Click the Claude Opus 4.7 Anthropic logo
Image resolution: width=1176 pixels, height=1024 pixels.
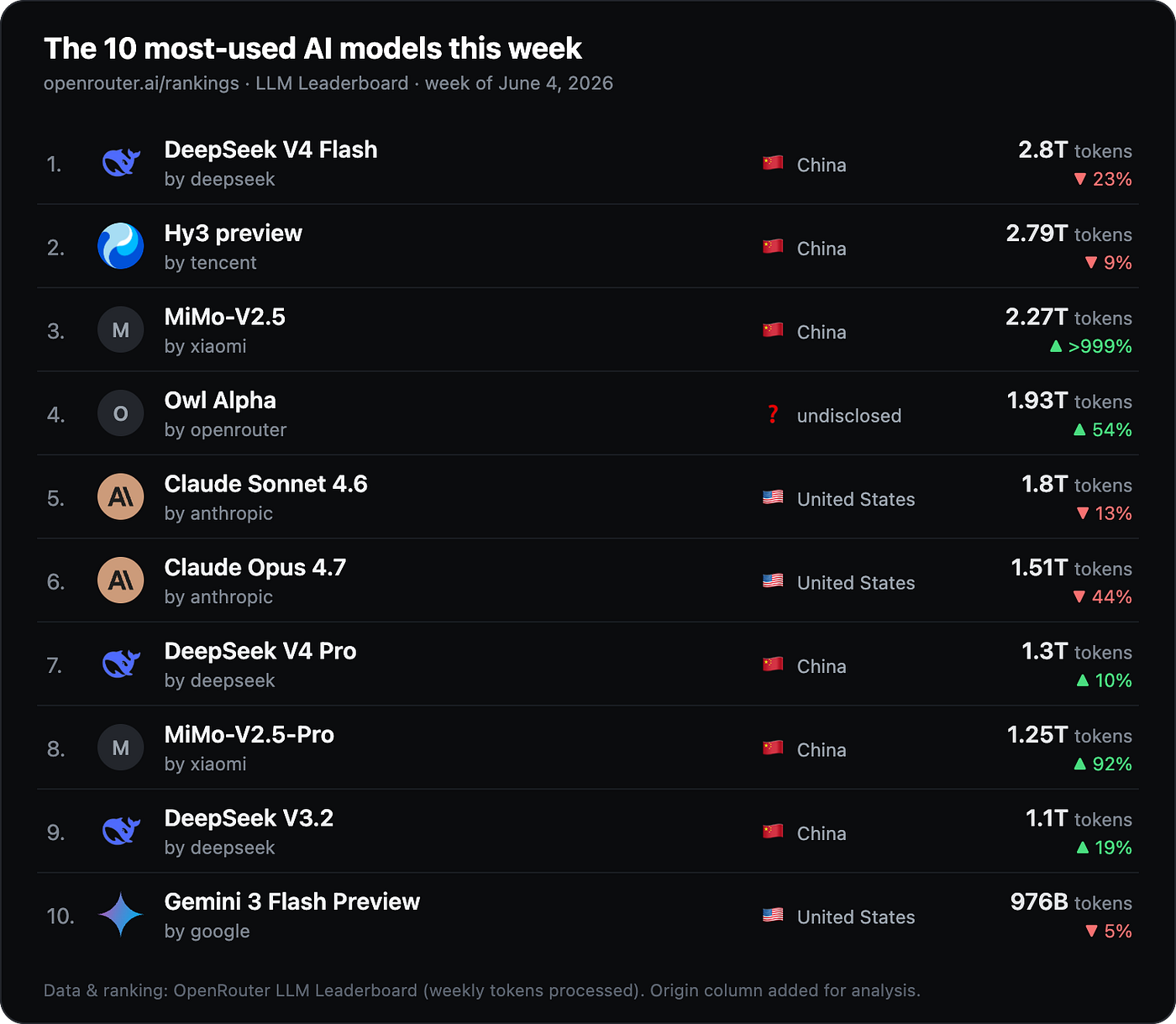(x=121, y=580)
